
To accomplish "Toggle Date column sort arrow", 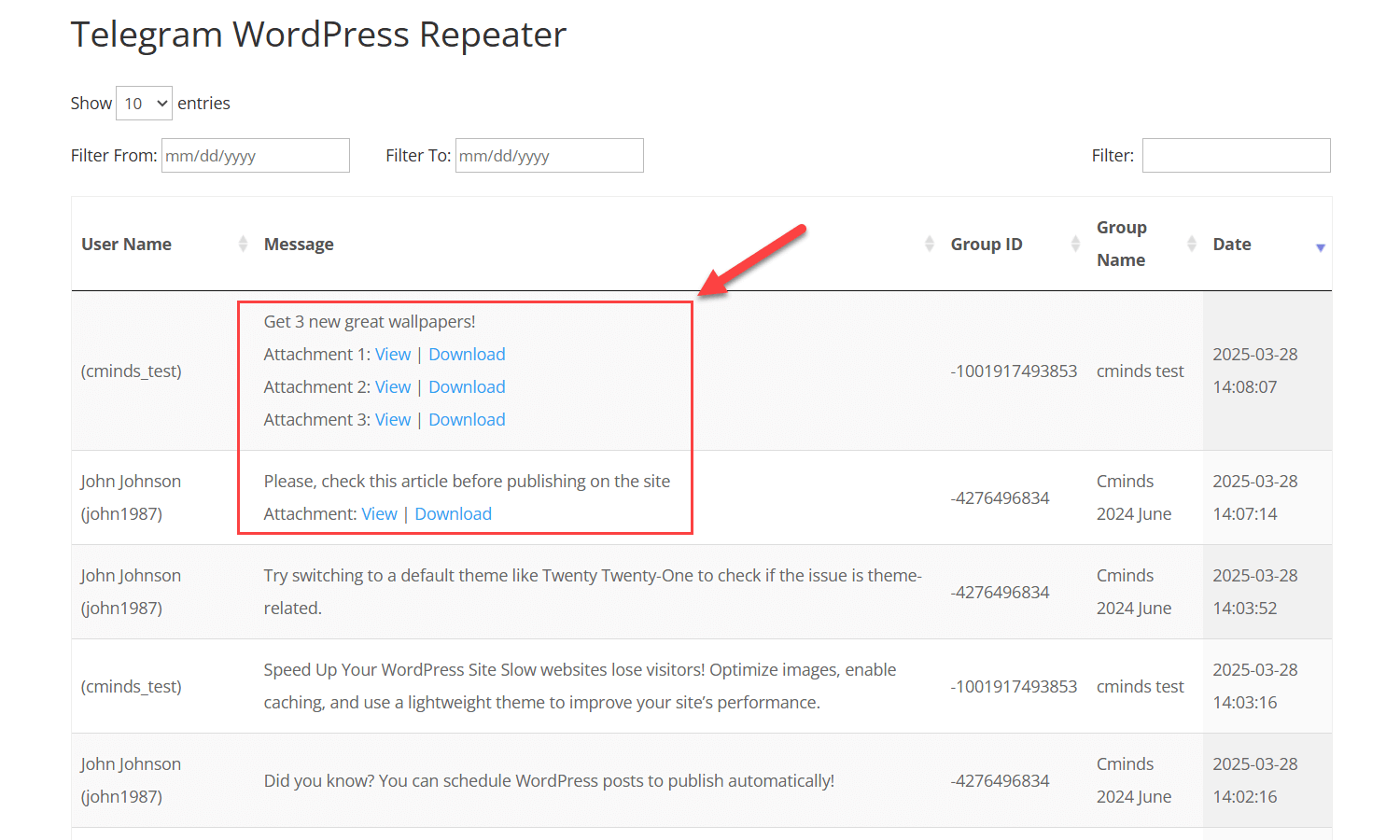I will pyautogui.click(x=1320, y=246).
